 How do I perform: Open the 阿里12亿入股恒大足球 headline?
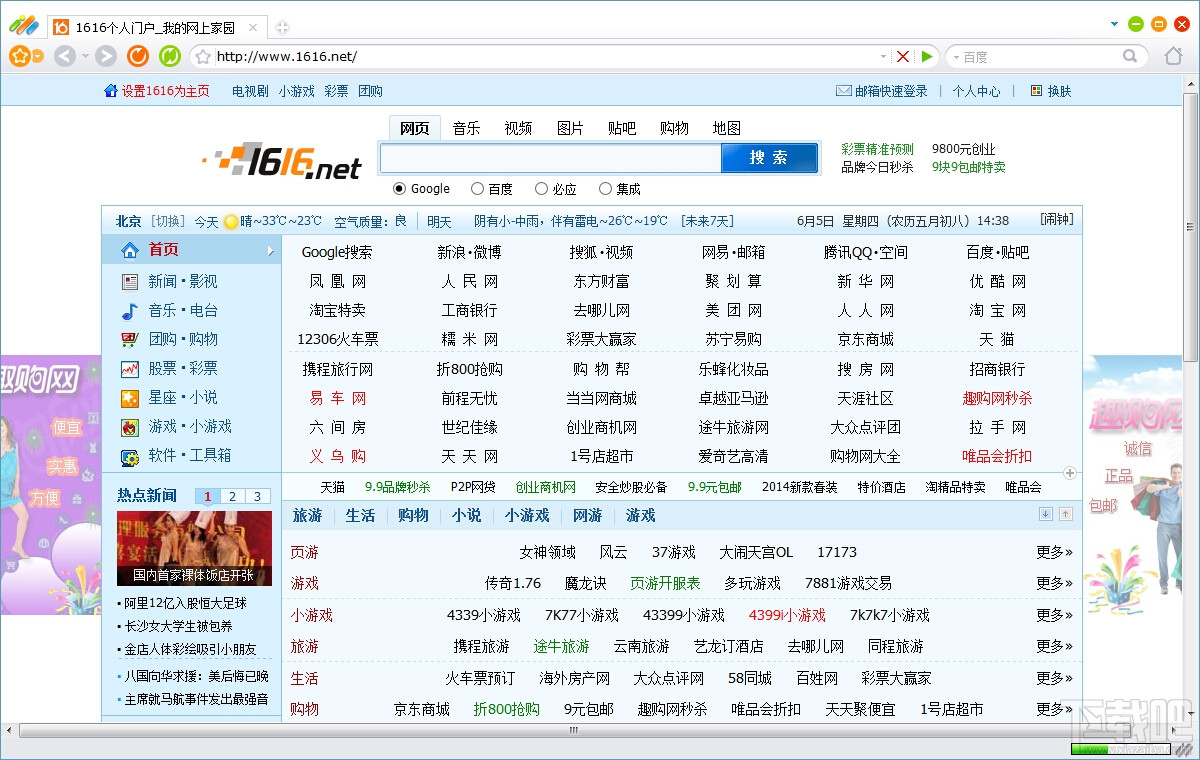pos(186,603)
